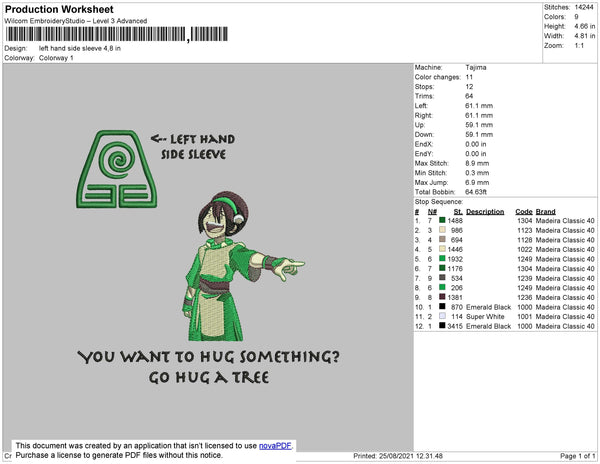
Task: Click the Stitches value 14244
Action: 584,7
